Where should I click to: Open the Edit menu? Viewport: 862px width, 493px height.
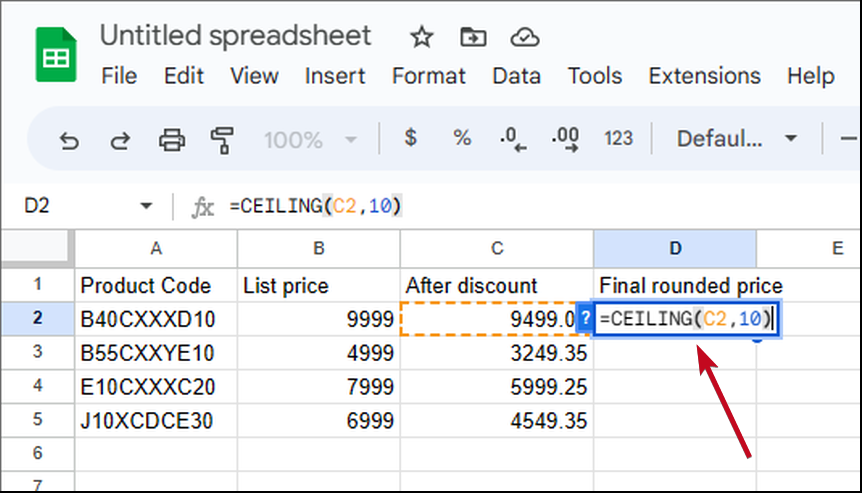coord(184,75)
